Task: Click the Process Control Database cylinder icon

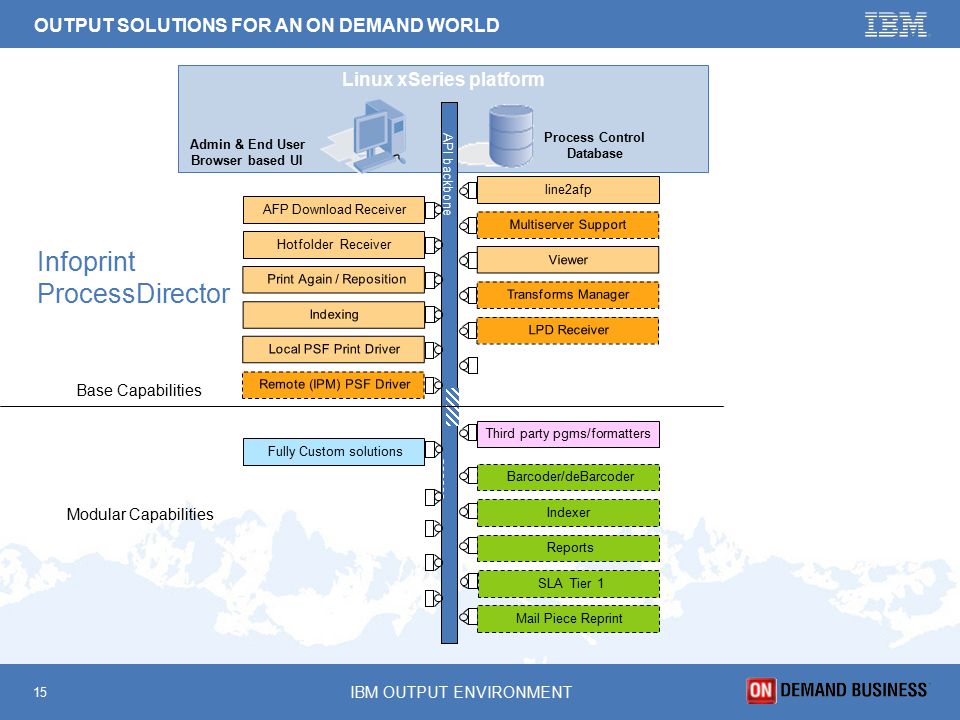Action: pos(511,136)
